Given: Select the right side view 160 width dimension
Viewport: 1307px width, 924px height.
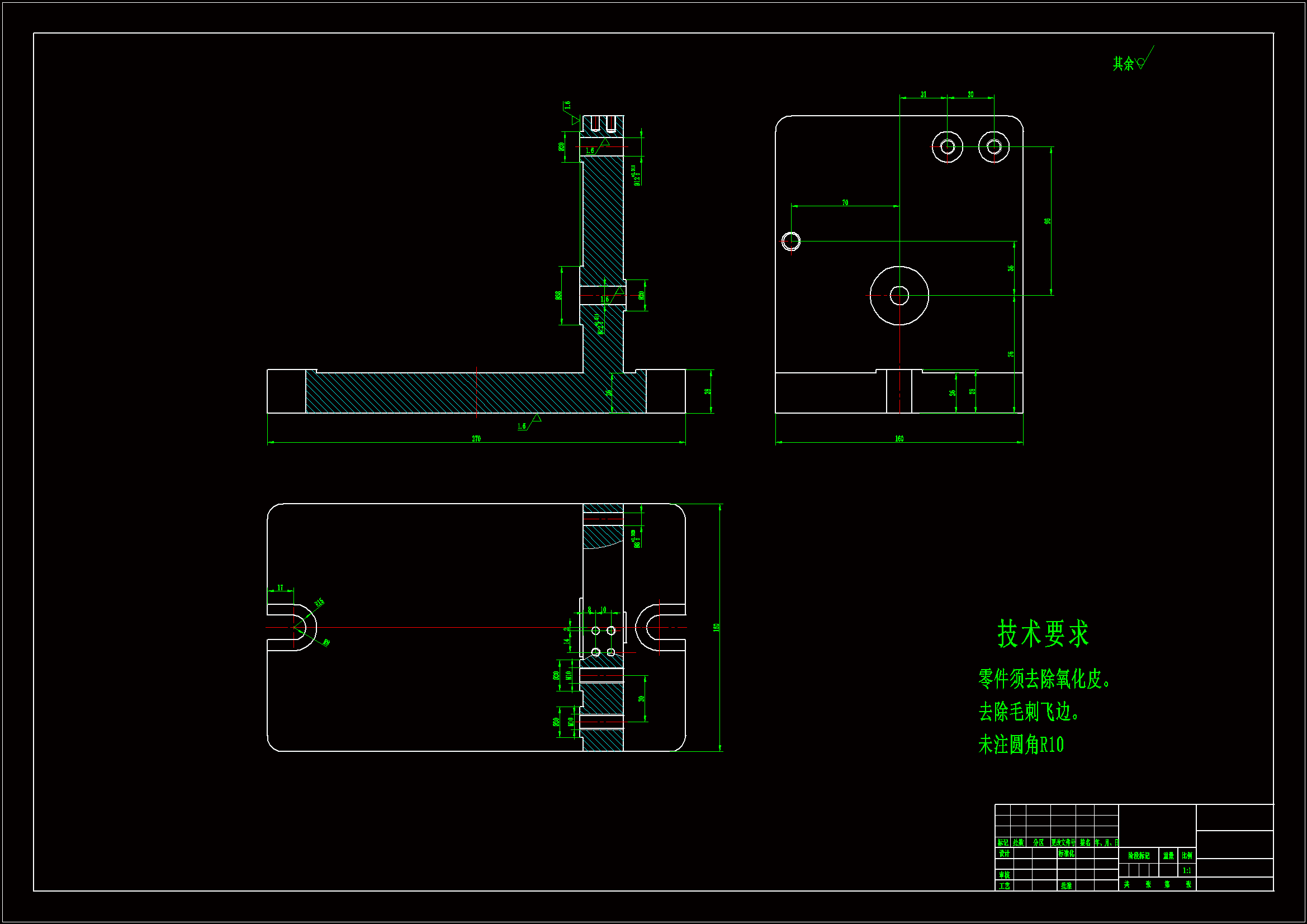Looking at the screenshot, I should tap(899, 438).
